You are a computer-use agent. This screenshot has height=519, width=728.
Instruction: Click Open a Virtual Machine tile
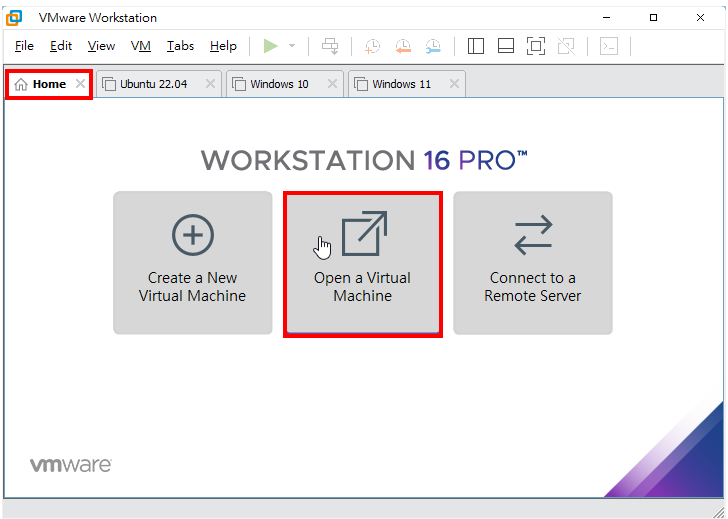point(363,264)
